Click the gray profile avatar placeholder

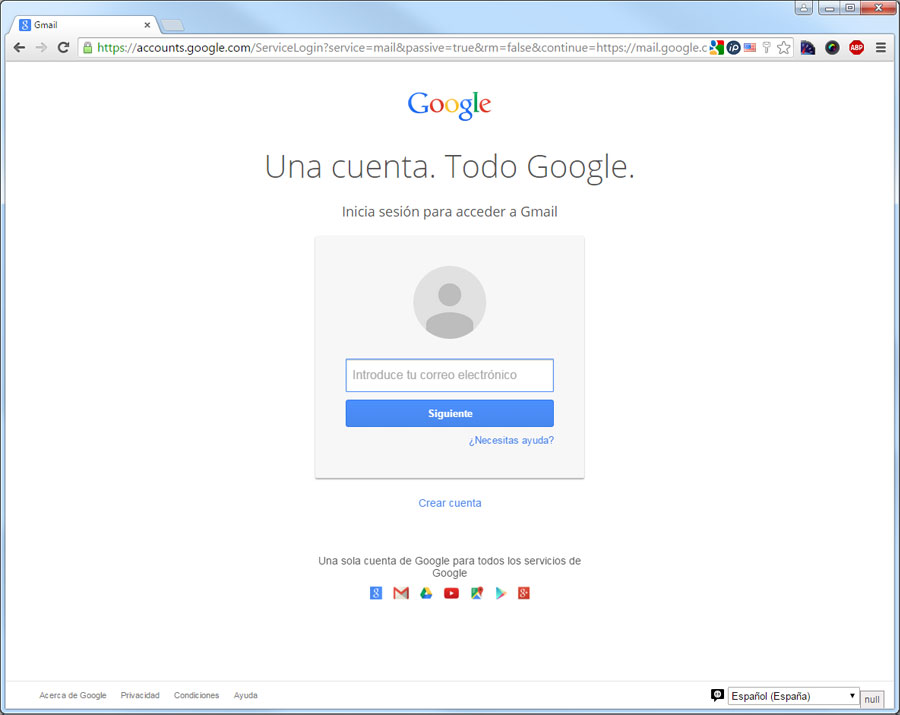click(x=449, y=302)
